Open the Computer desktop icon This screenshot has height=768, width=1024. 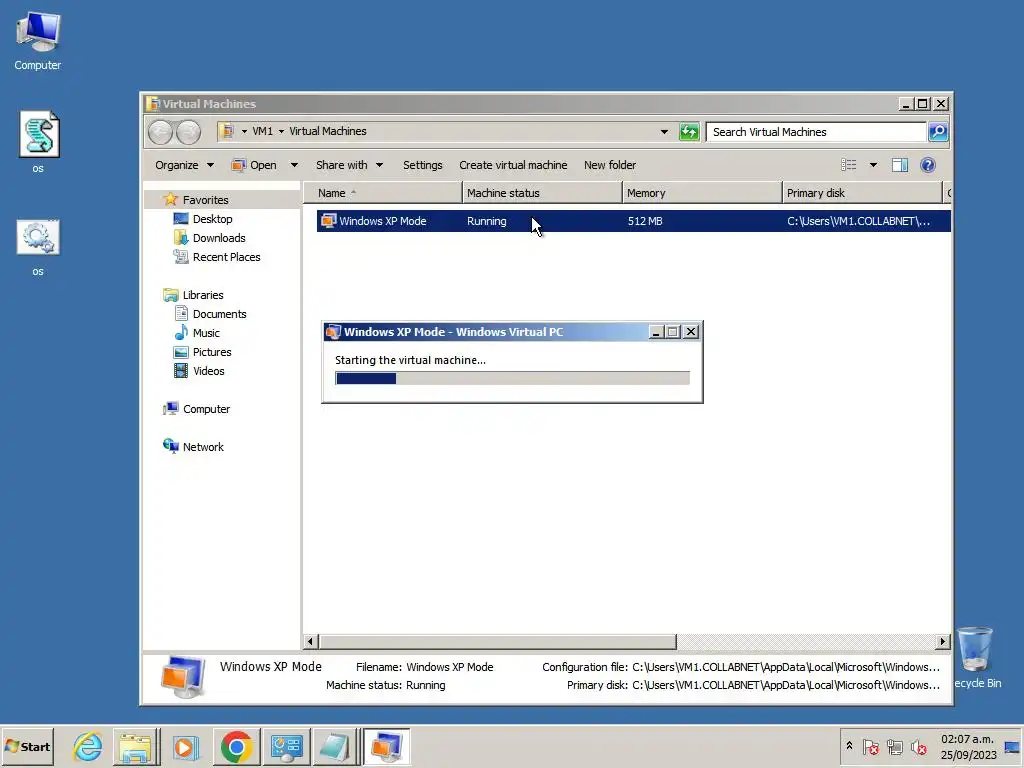(x=38, y=40)
